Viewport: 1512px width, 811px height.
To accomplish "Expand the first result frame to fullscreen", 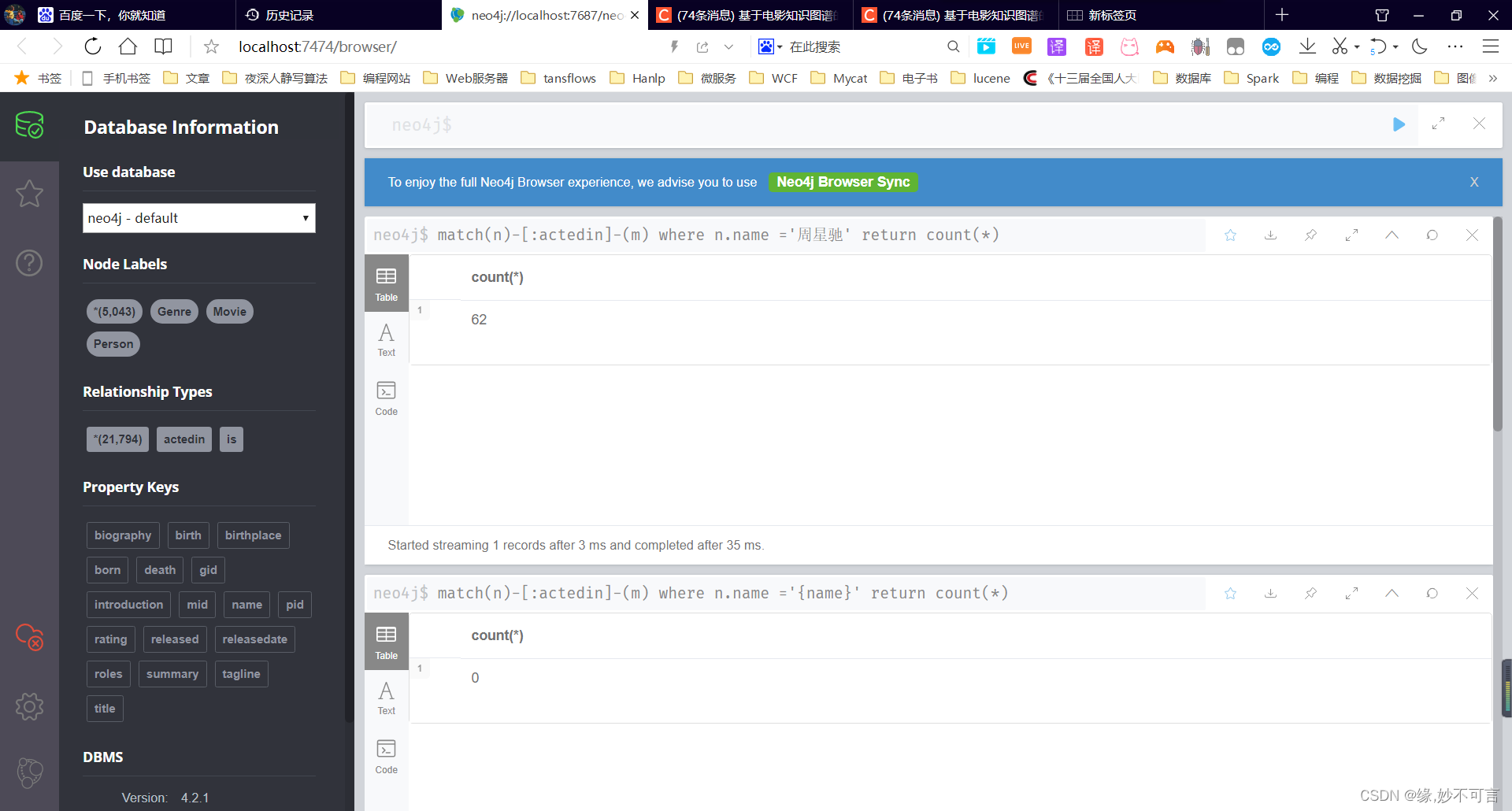I will click(x=1352, y=235).
